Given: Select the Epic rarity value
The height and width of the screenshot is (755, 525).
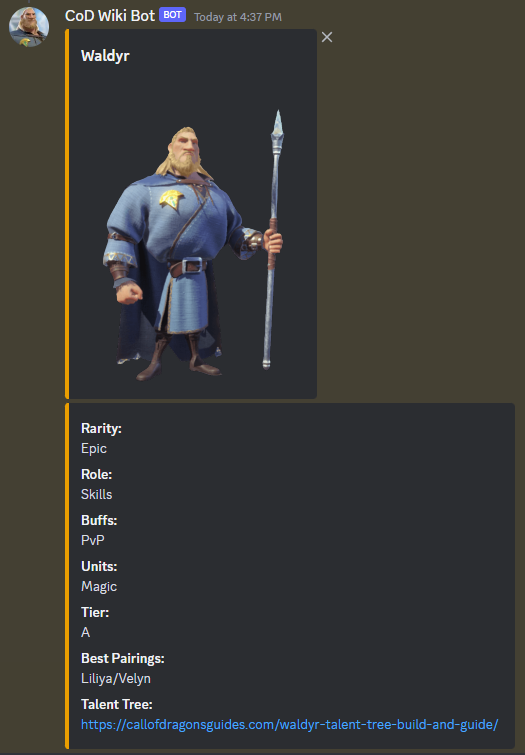Looking at the screenshot, I should [x=94, y=449].
